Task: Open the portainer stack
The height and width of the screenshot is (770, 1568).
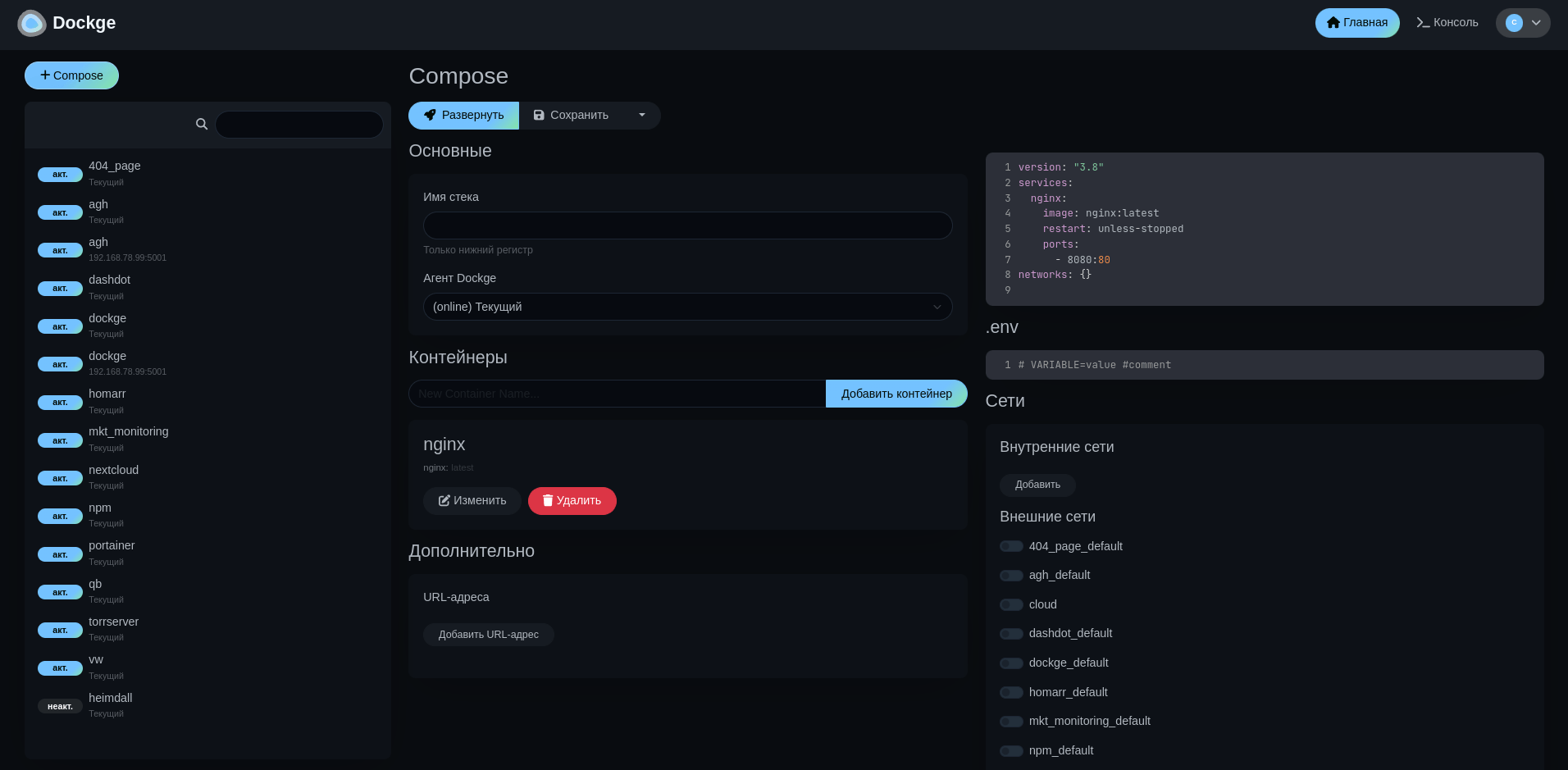Action: coord(207,554)
